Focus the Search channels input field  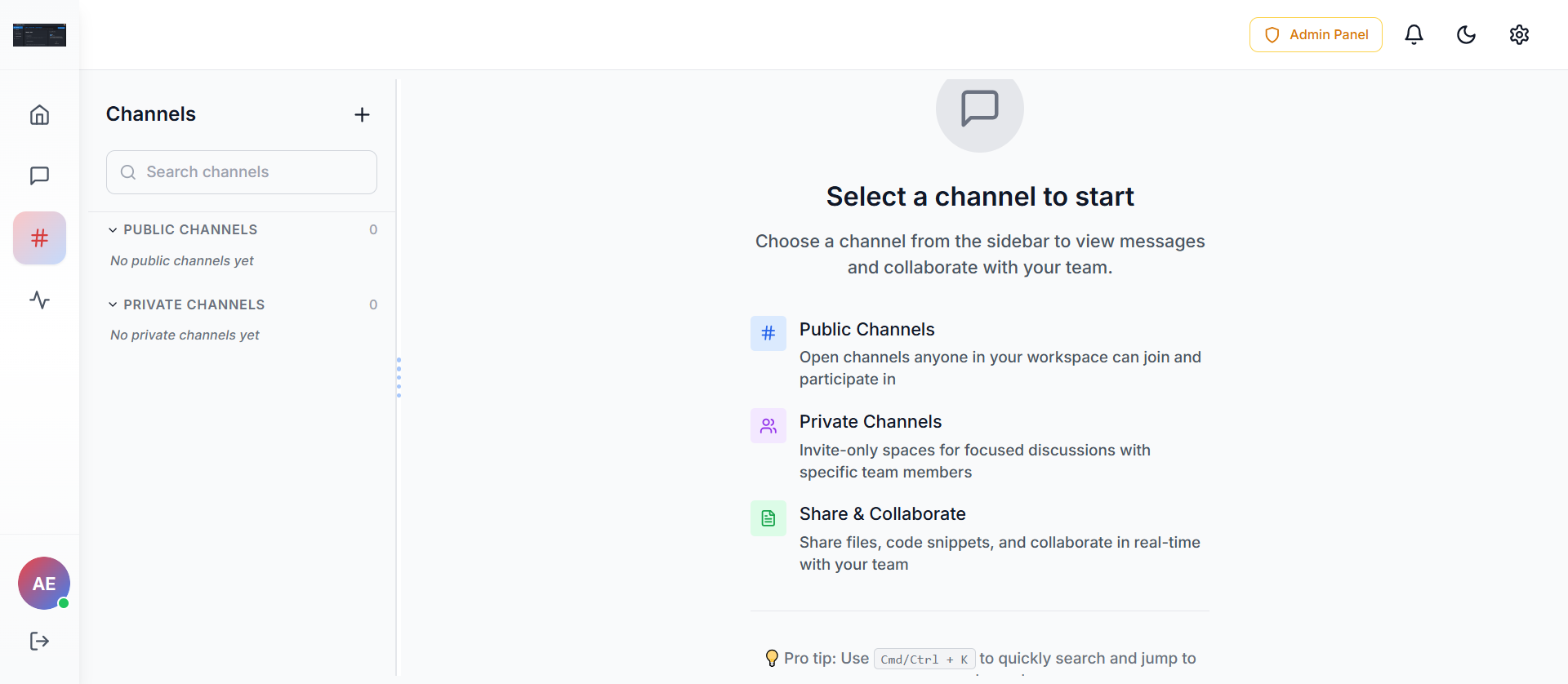click(x=242, y=172)
